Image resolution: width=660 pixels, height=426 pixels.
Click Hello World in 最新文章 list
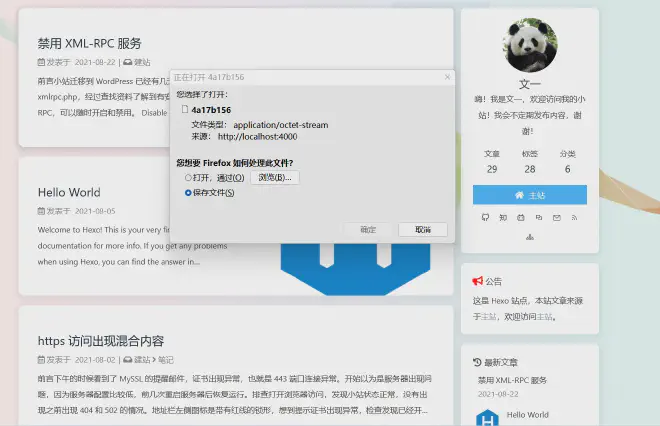click(527, 415)
